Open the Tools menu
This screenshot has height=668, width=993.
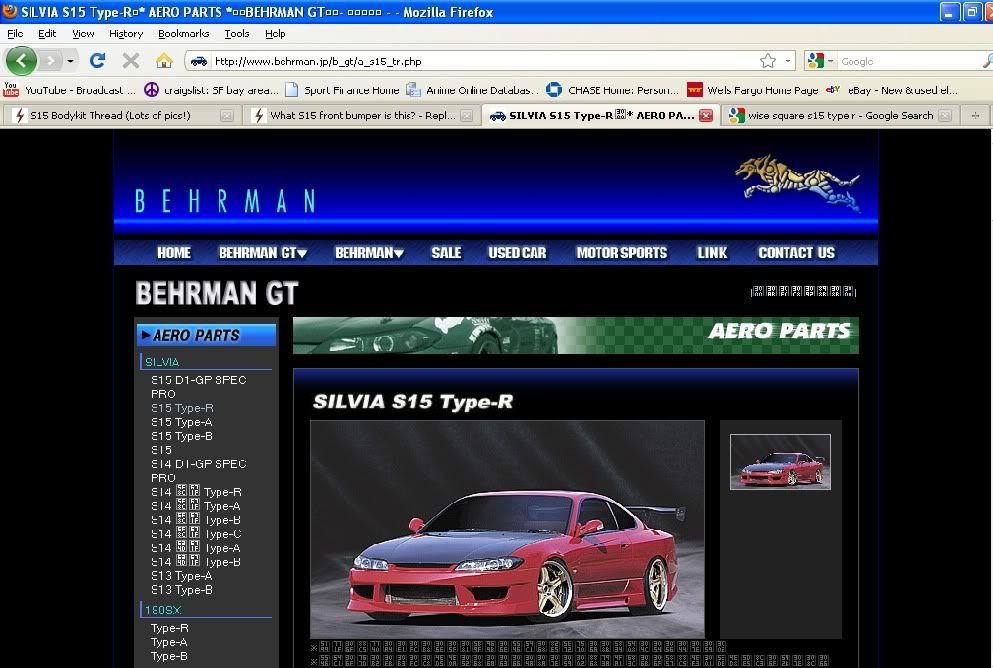237,34
